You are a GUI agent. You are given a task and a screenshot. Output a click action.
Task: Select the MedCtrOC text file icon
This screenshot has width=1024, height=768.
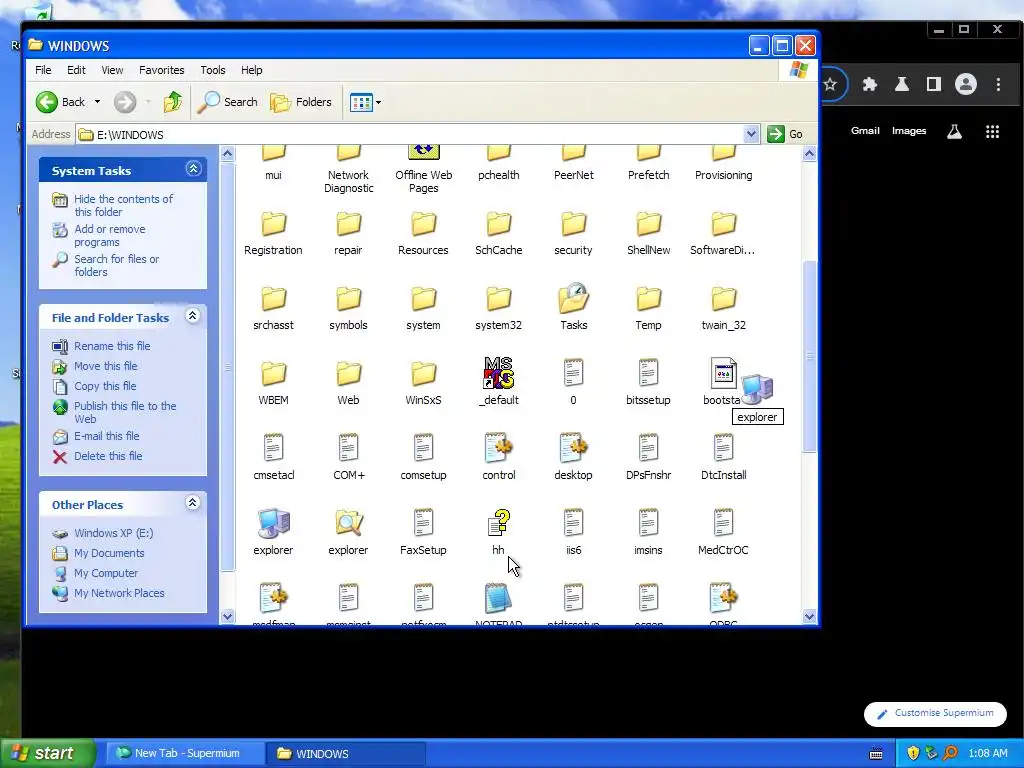pyautogui.click(x=723, y=523)
